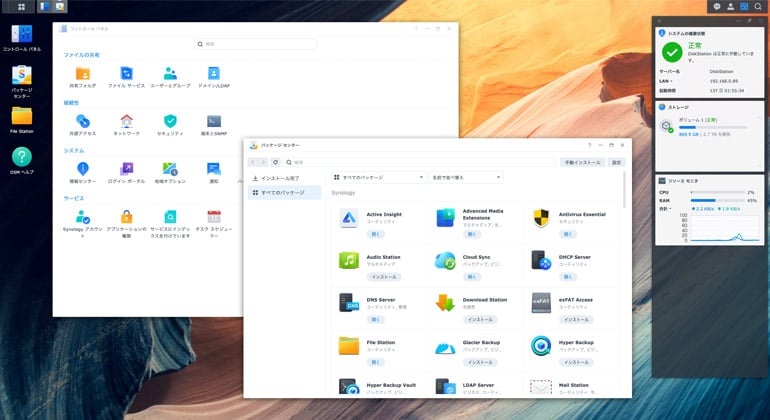Image resolution: width=770 pixels, height=420 pixels.
Task: Open the DSM main menu grid
Action: pyautogui.click(x=21, y=6)
